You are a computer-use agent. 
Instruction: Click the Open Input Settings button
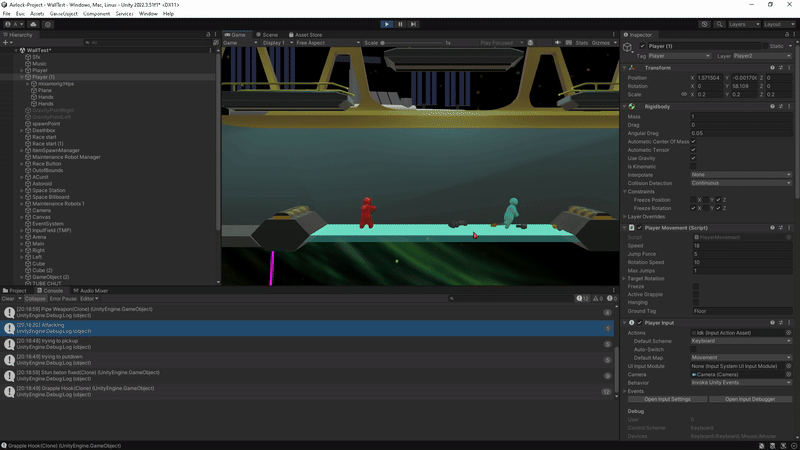point(667,399)
